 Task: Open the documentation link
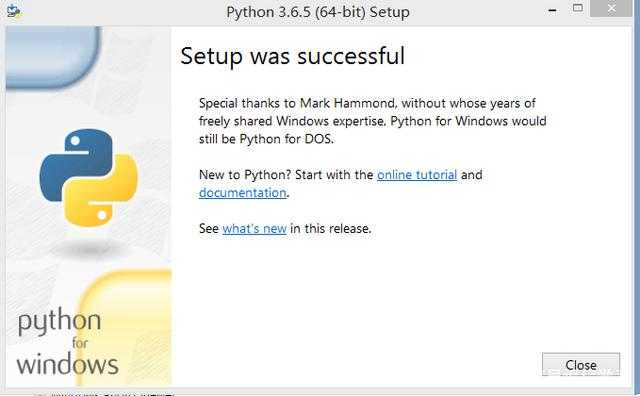[x=243, y=193]
